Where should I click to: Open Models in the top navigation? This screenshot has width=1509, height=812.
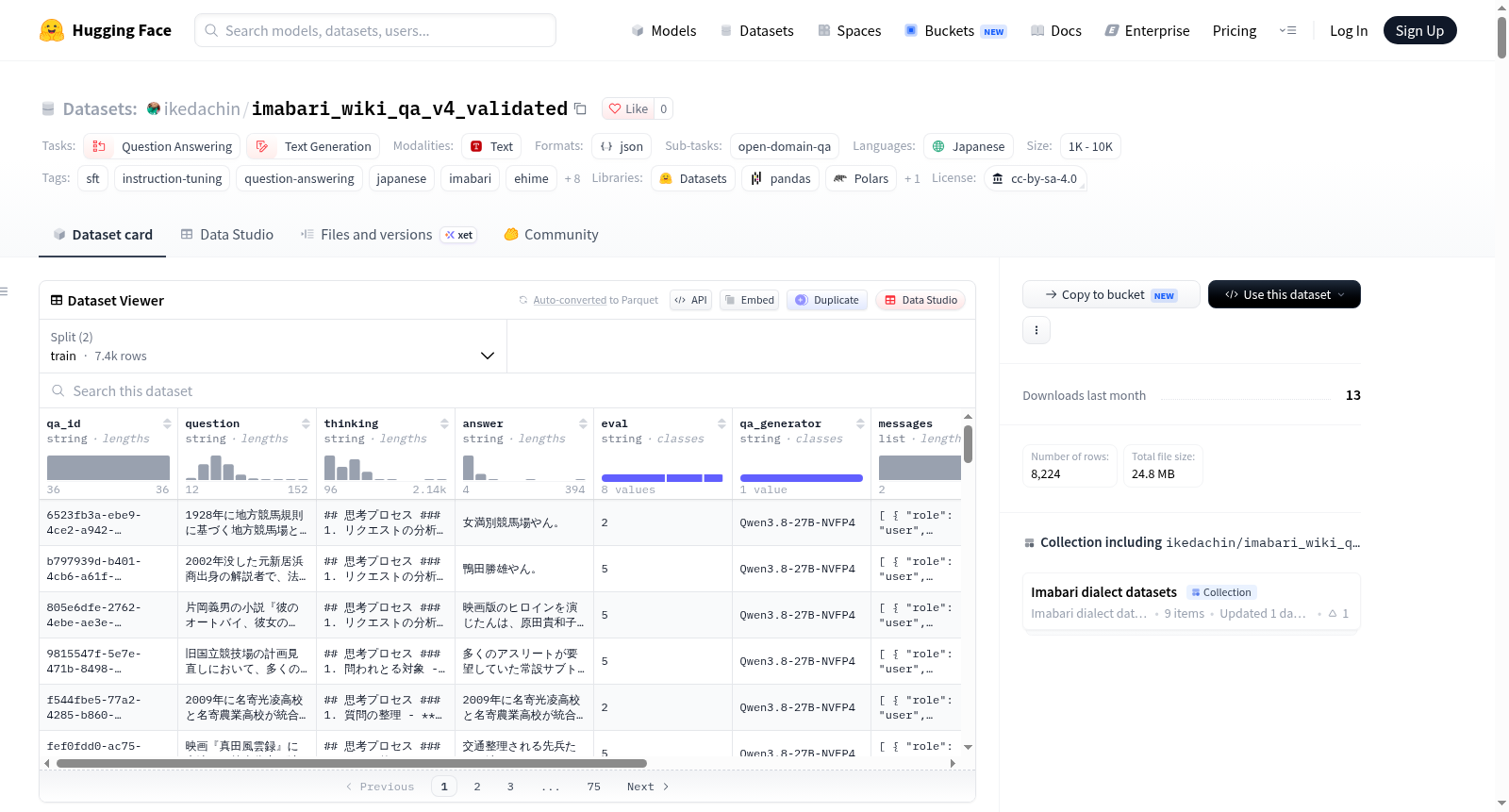coord(664,30)
